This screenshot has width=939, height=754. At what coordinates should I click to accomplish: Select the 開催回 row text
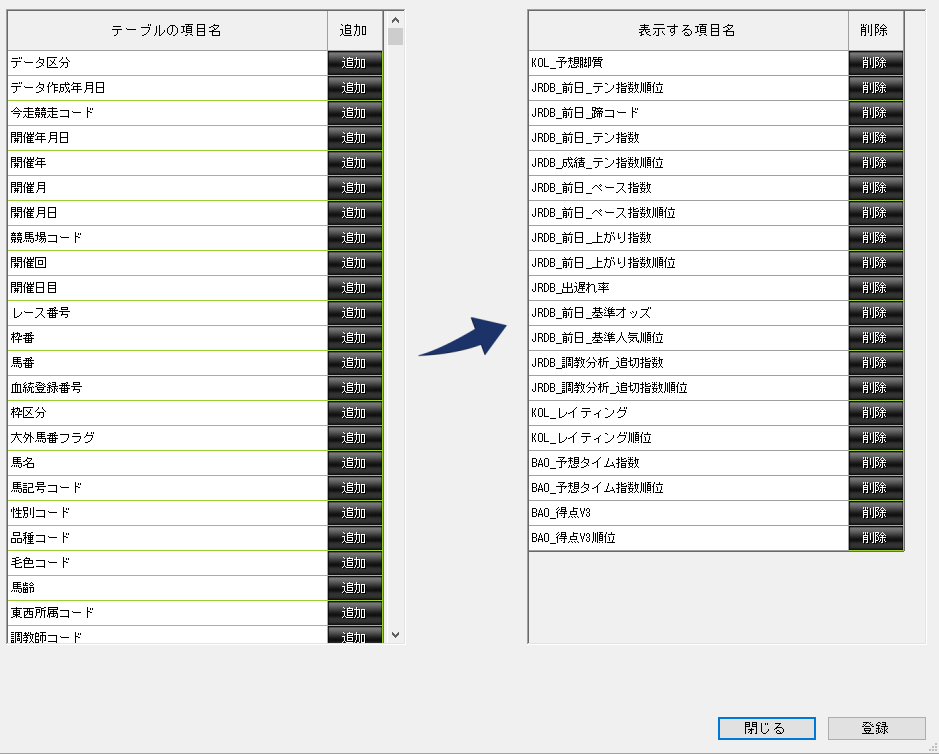[28, 263]
